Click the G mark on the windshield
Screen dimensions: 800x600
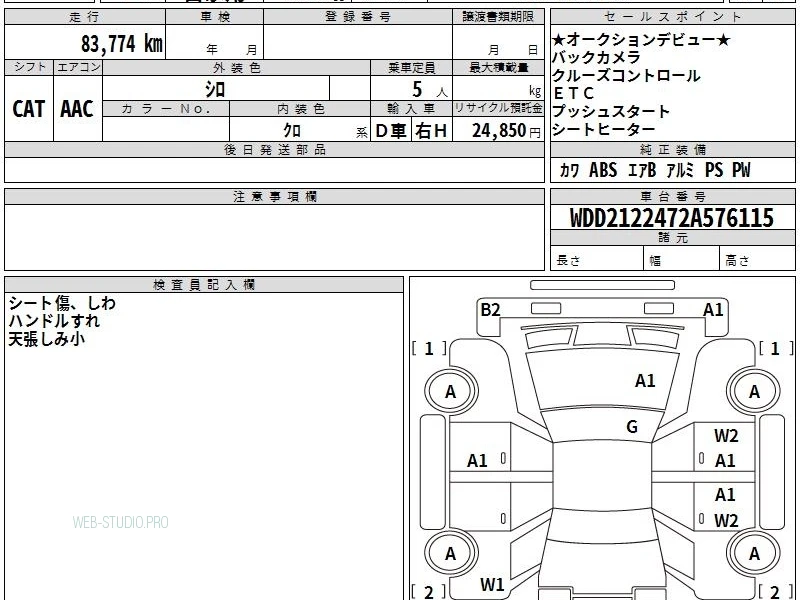click(632, 427)
